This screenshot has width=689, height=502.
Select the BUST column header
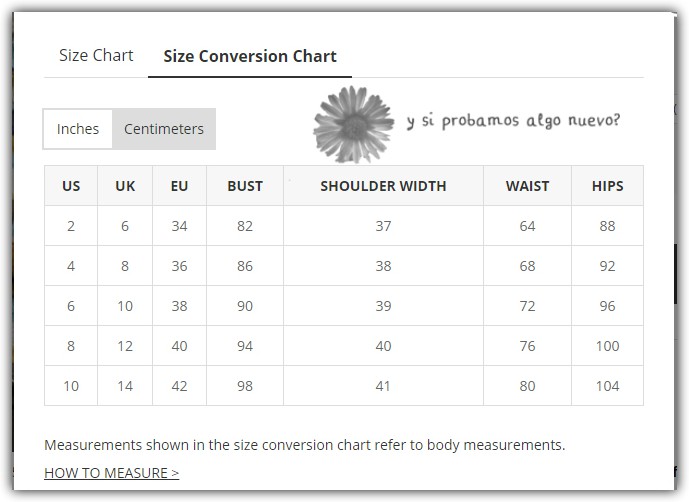click(x=245, y=186)
